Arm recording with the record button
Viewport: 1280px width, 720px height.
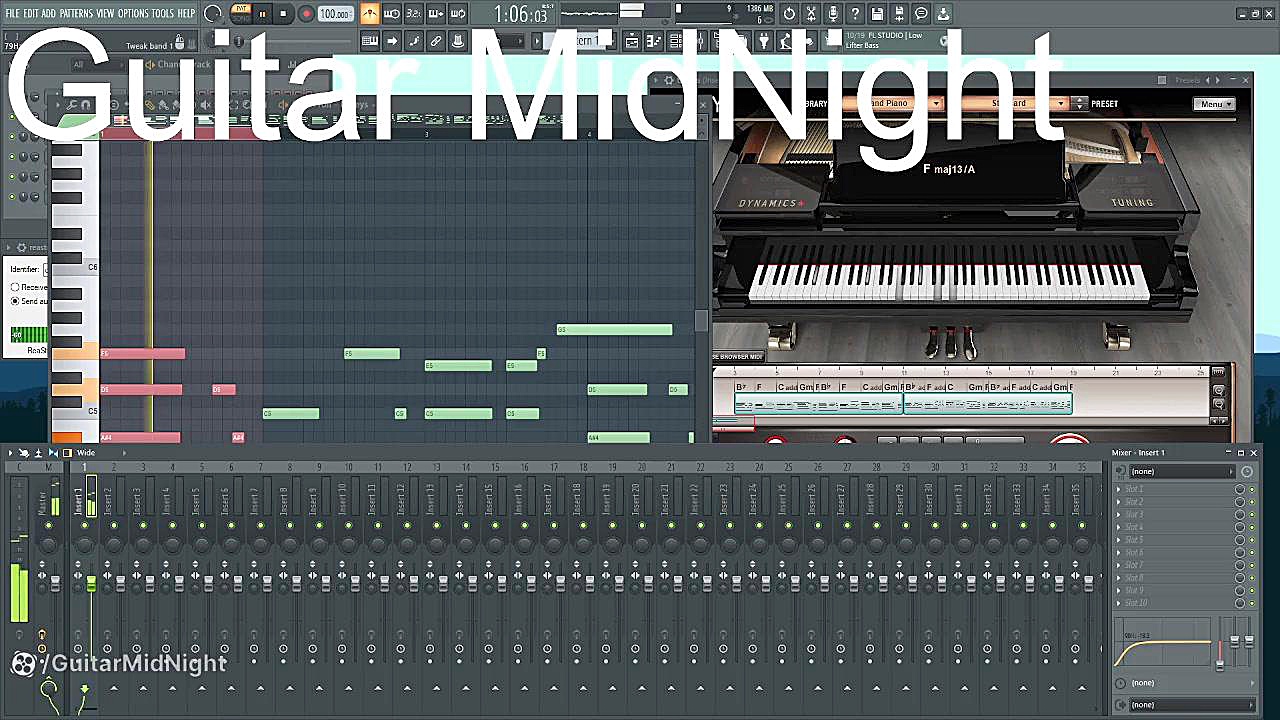(306, 14)
